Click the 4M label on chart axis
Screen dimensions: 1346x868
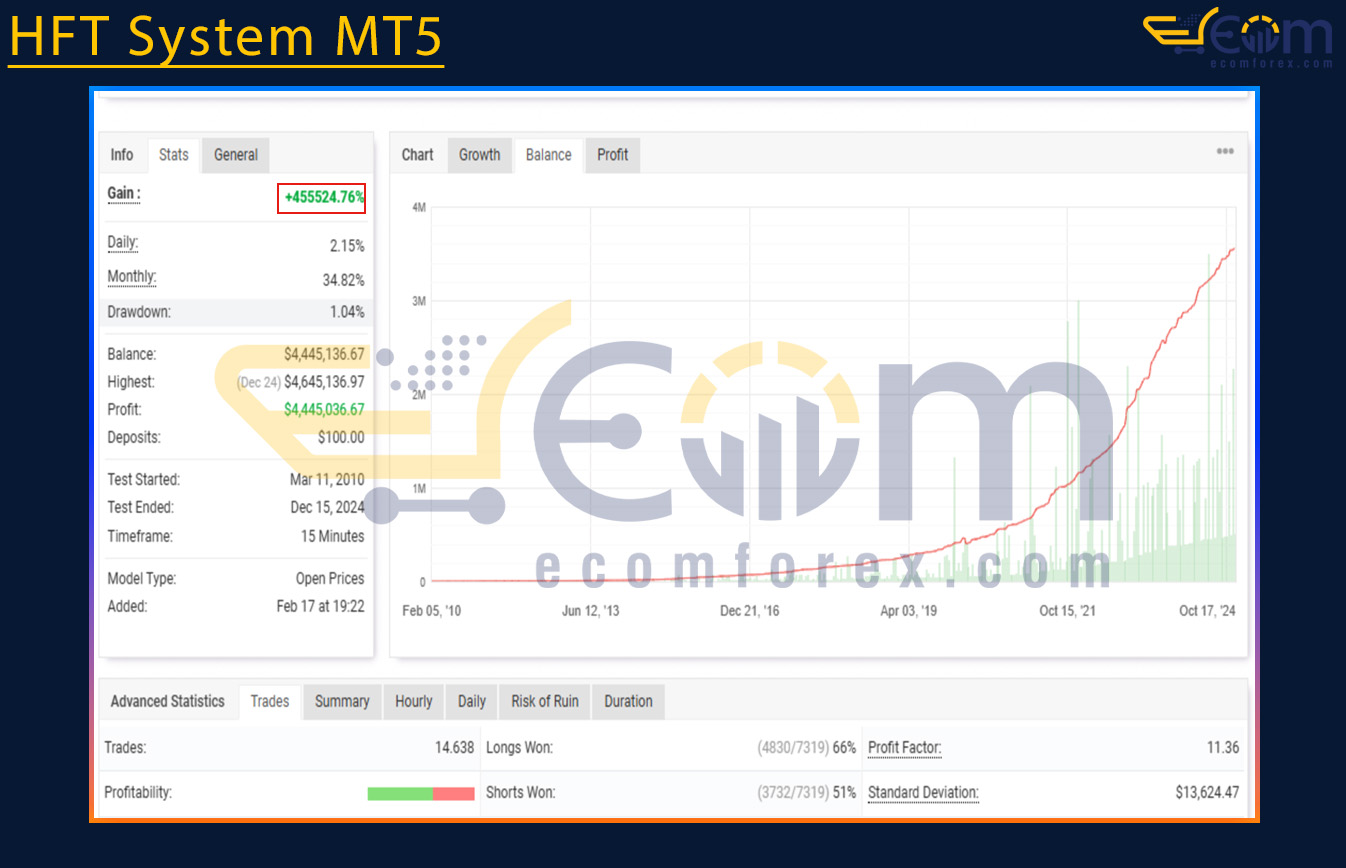(x=419, y=207)
